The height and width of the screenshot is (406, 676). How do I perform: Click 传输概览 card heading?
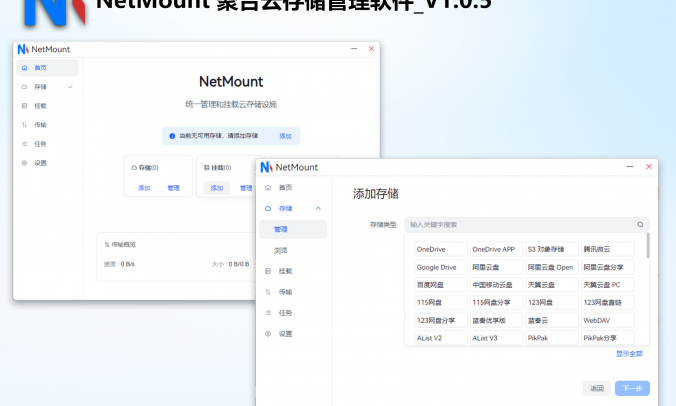(120, 245)
